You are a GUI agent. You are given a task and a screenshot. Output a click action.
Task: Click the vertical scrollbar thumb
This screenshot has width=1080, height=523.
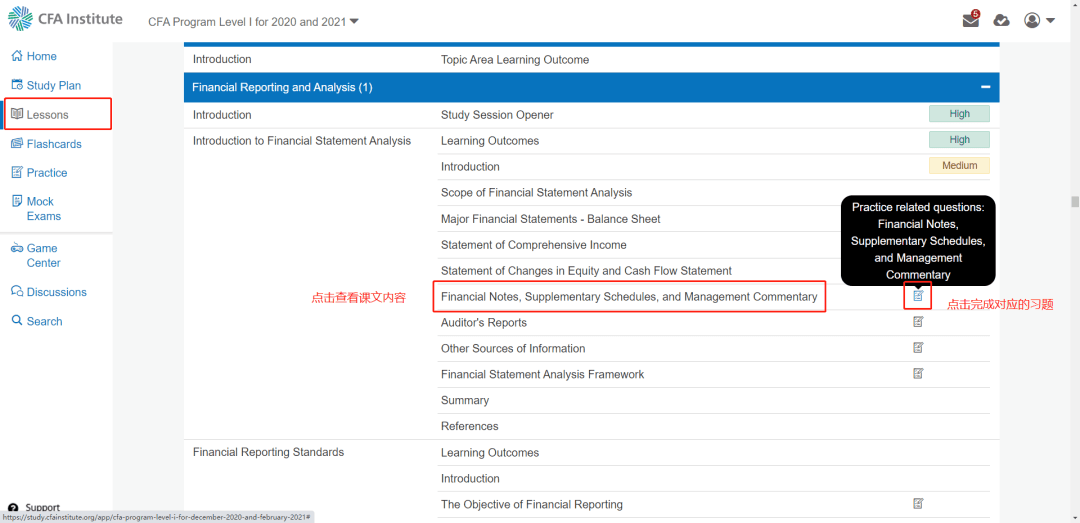pyautogui.click(x=1074, y=201)
